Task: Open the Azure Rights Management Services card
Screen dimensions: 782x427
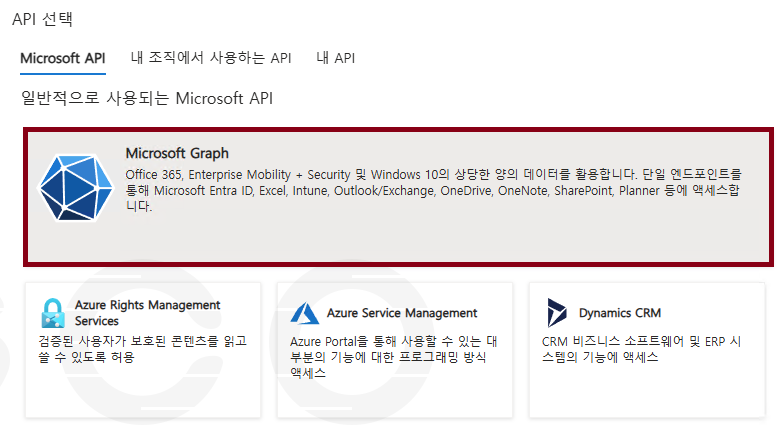Action: (143, 350)
